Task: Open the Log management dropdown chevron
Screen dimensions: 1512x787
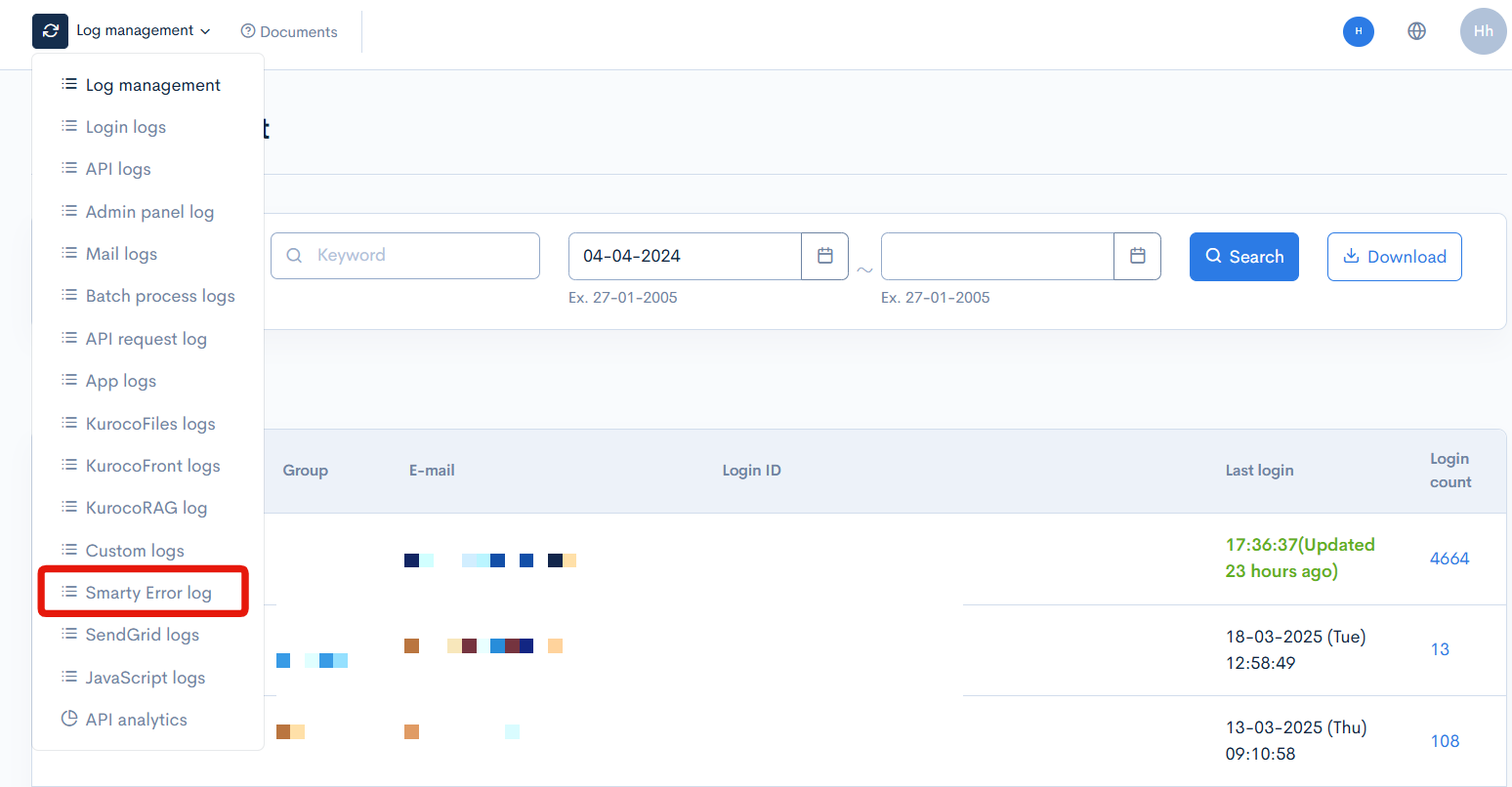Action: [206, 30]
